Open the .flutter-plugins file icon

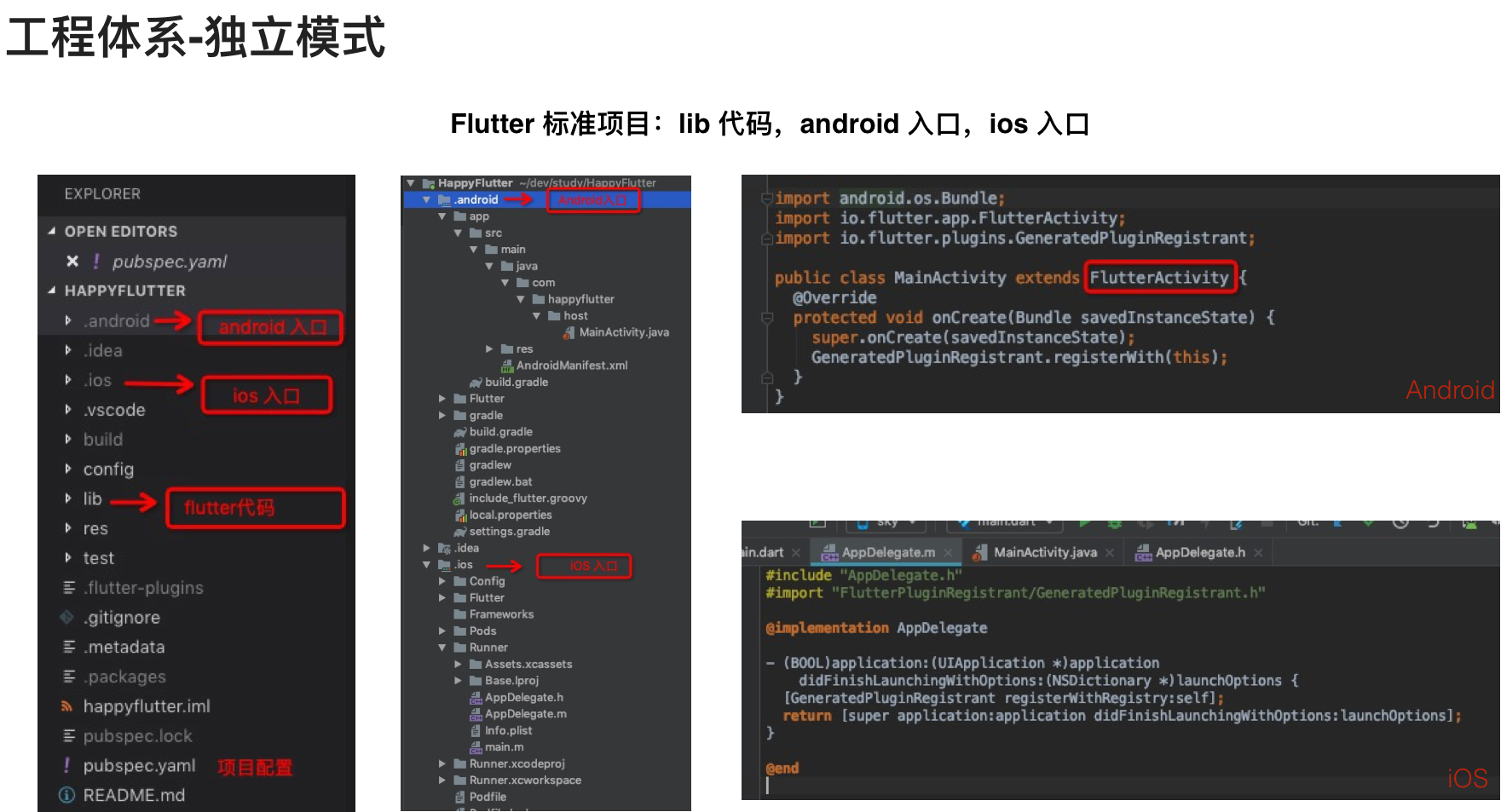69,588
